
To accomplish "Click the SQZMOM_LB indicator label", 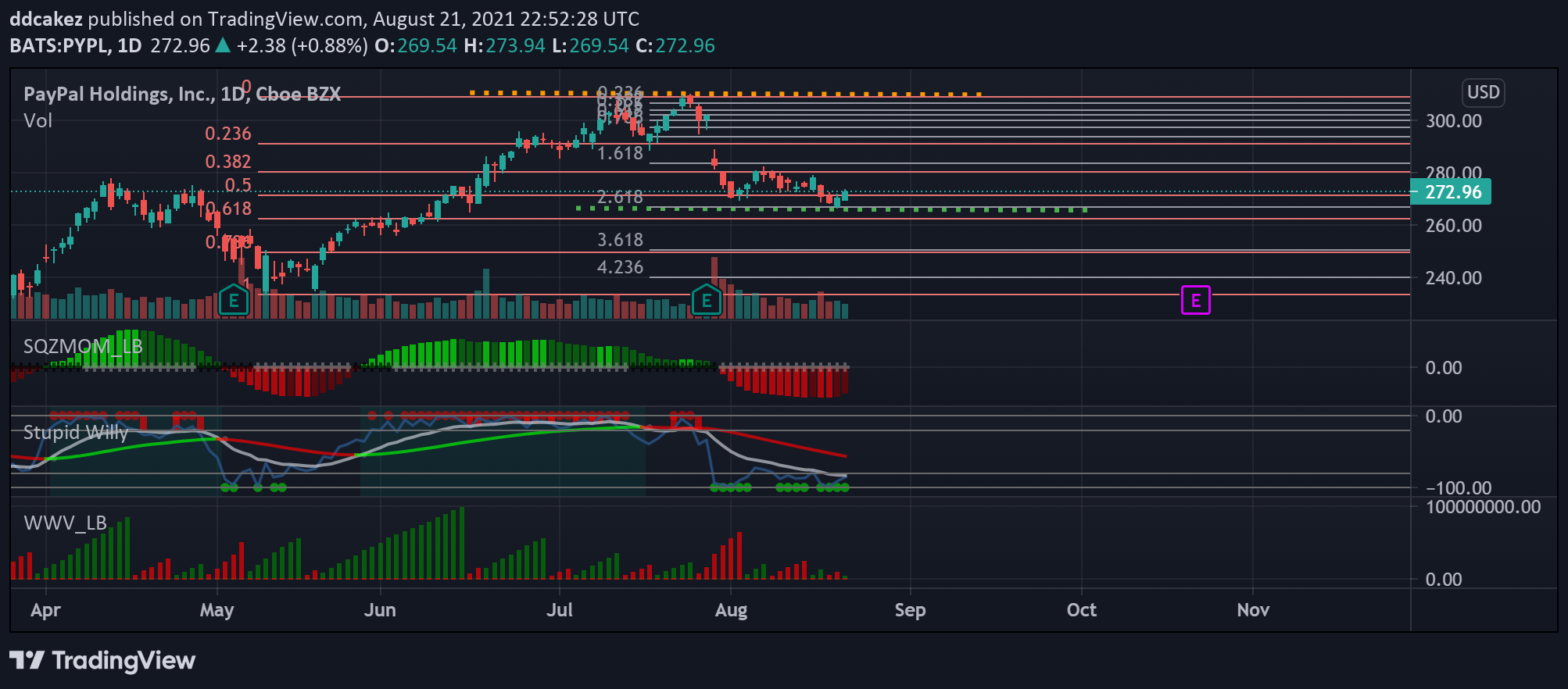I will coord(83,346).
